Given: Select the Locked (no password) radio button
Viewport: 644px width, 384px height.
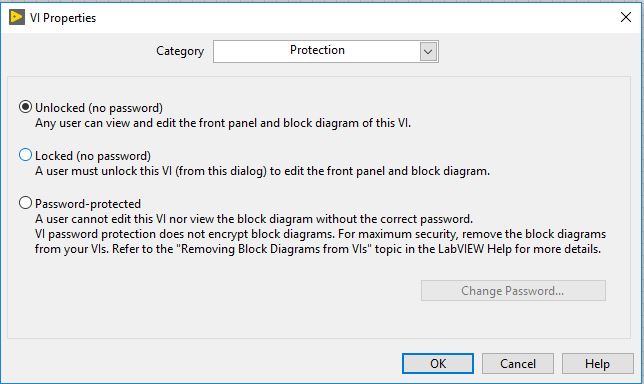Looking at the screenshot, I should click(25, 155).
